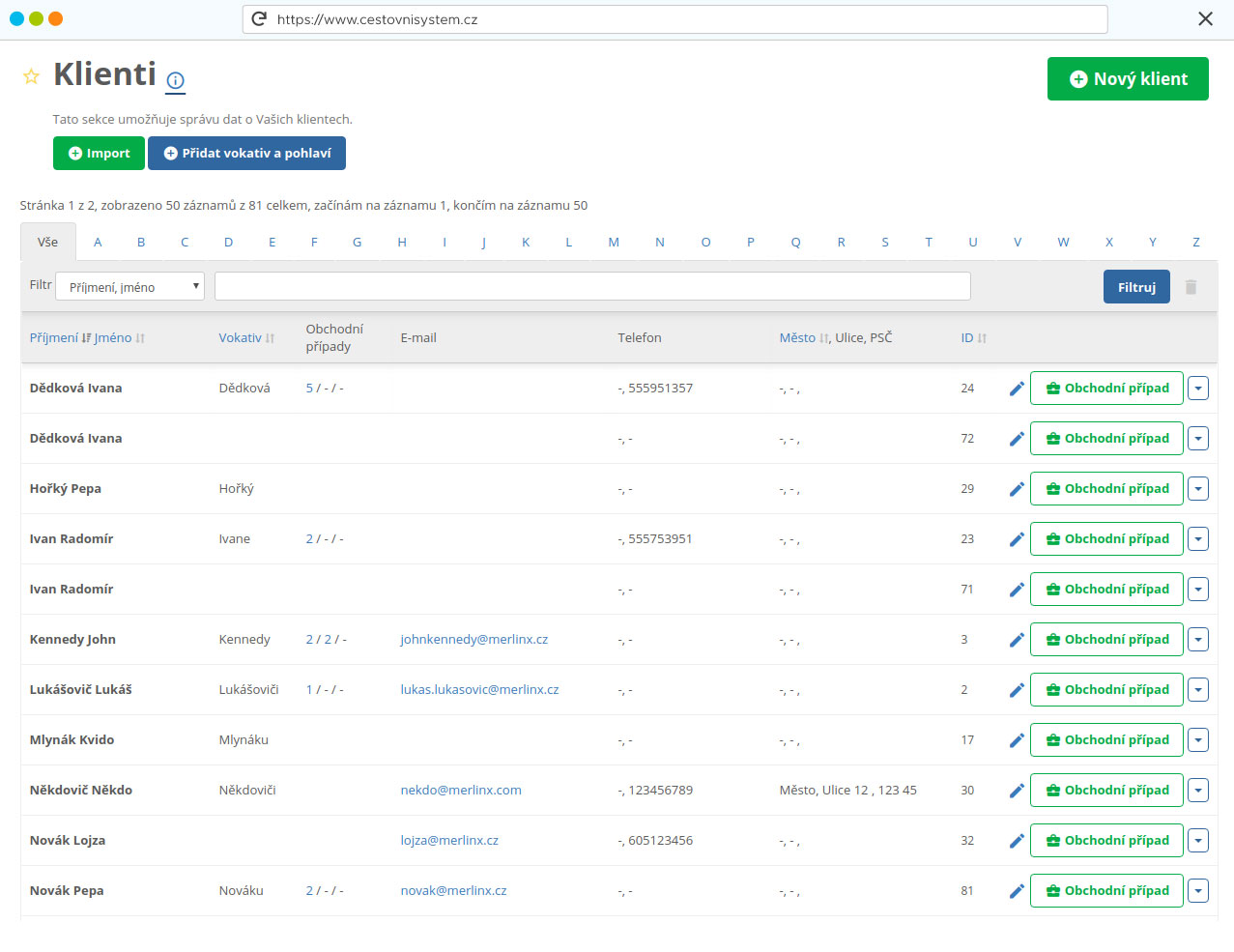Sort the ID column
The height and width of the screenshot is (952, 1234).
(x=982, y=338)
